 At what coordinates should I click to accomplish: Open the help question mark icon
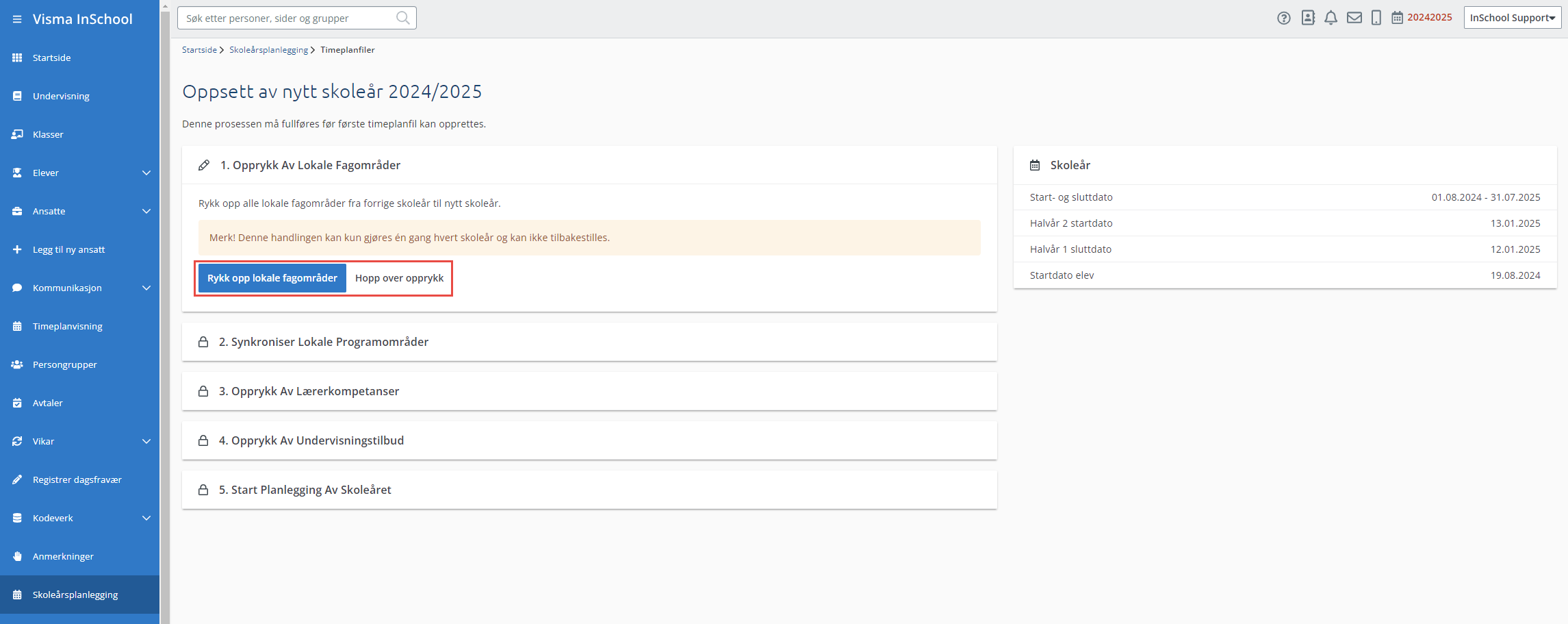coord(1284,18)
